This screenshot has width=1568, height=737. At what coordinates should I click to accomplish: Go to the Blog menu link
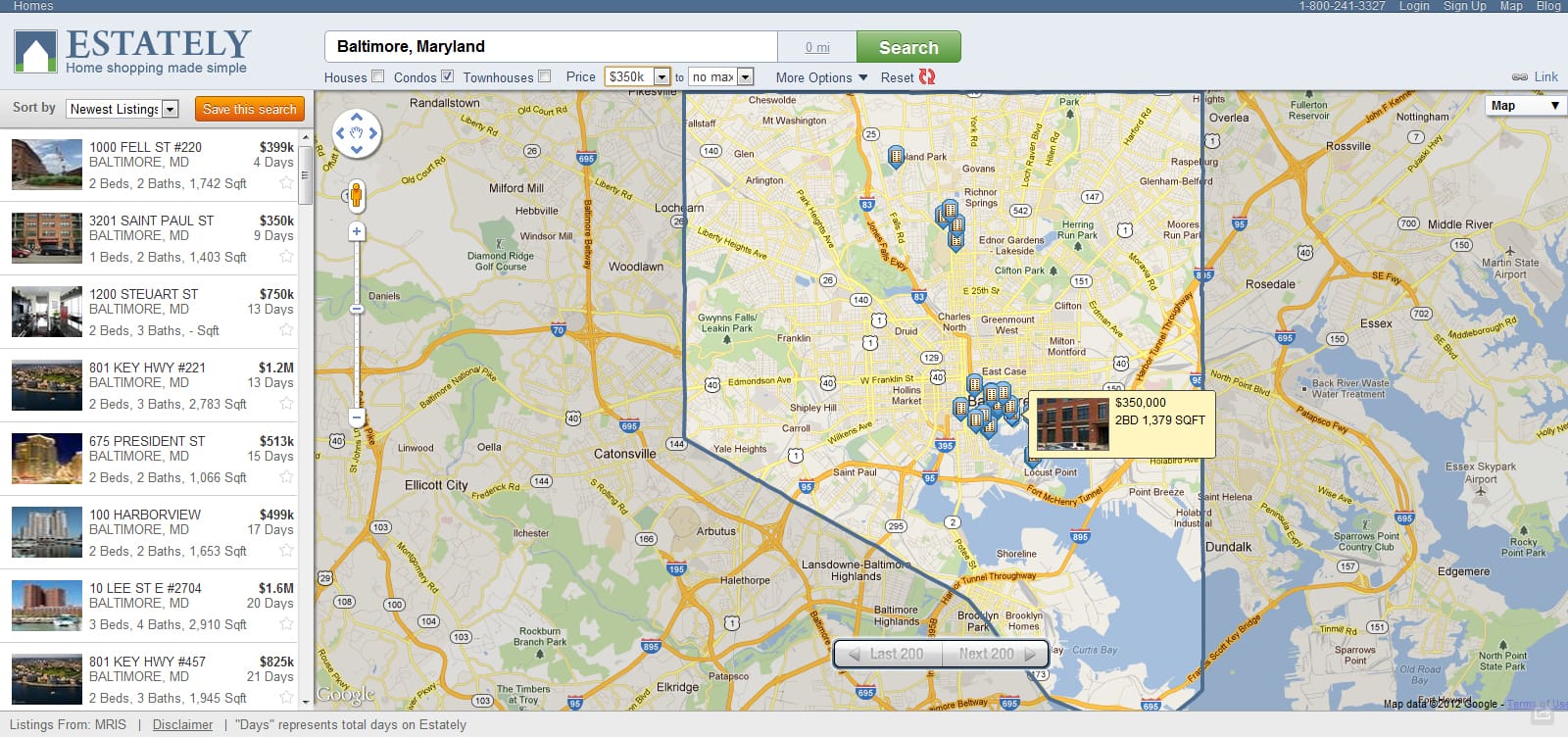point(1548,6)
